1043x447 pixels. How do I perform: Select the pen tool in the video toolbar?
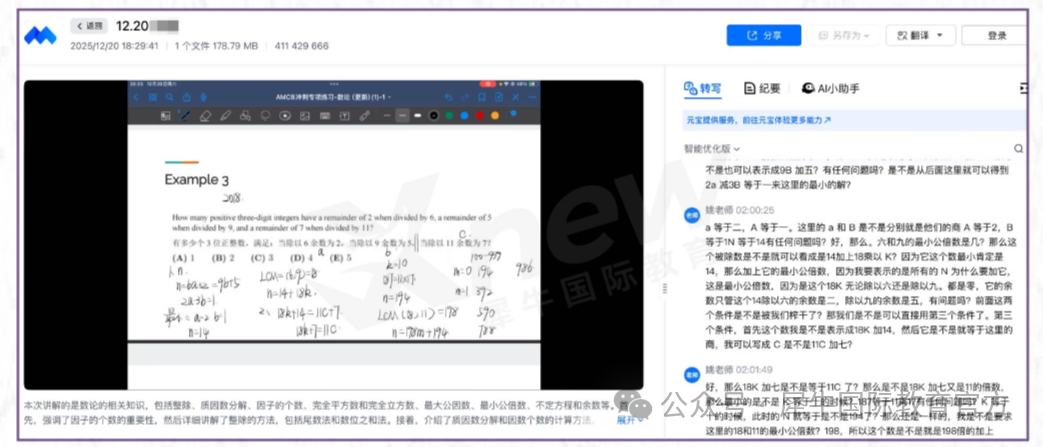pyautogui.click(x=185, y=115)
